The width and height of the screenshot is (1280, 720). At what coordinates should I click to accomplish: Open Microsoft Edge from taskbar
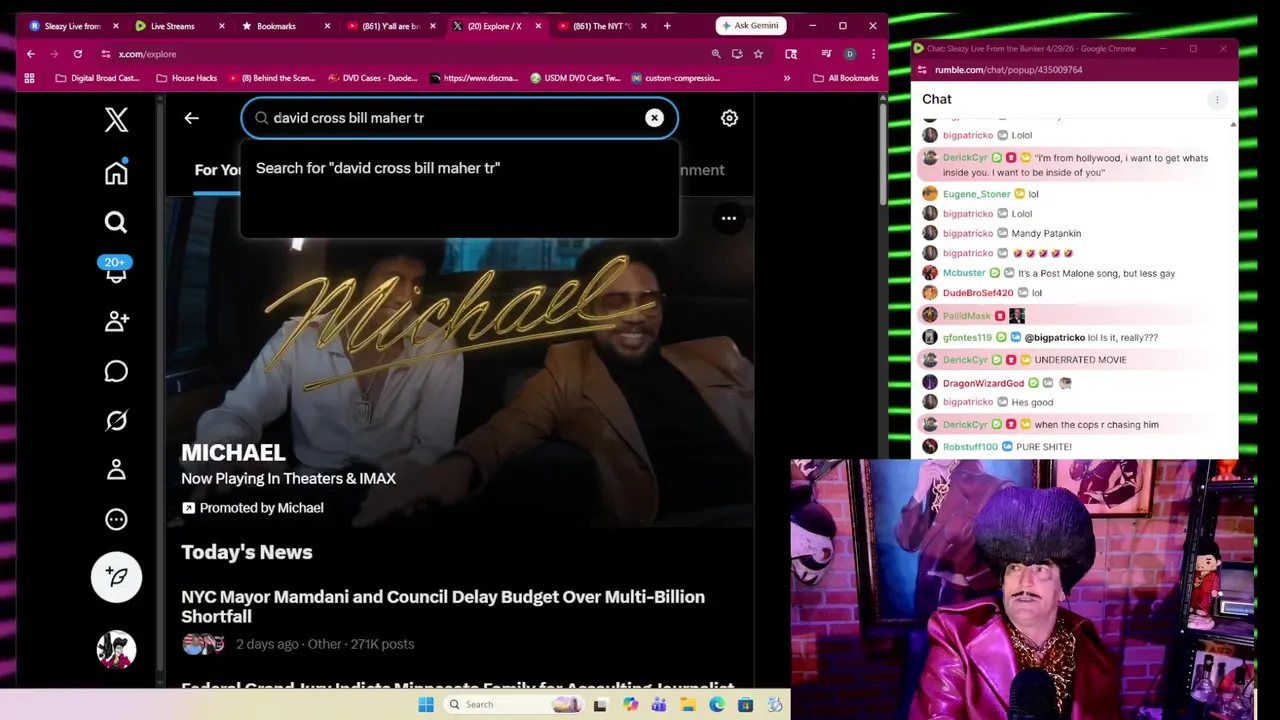coord(717,705)
